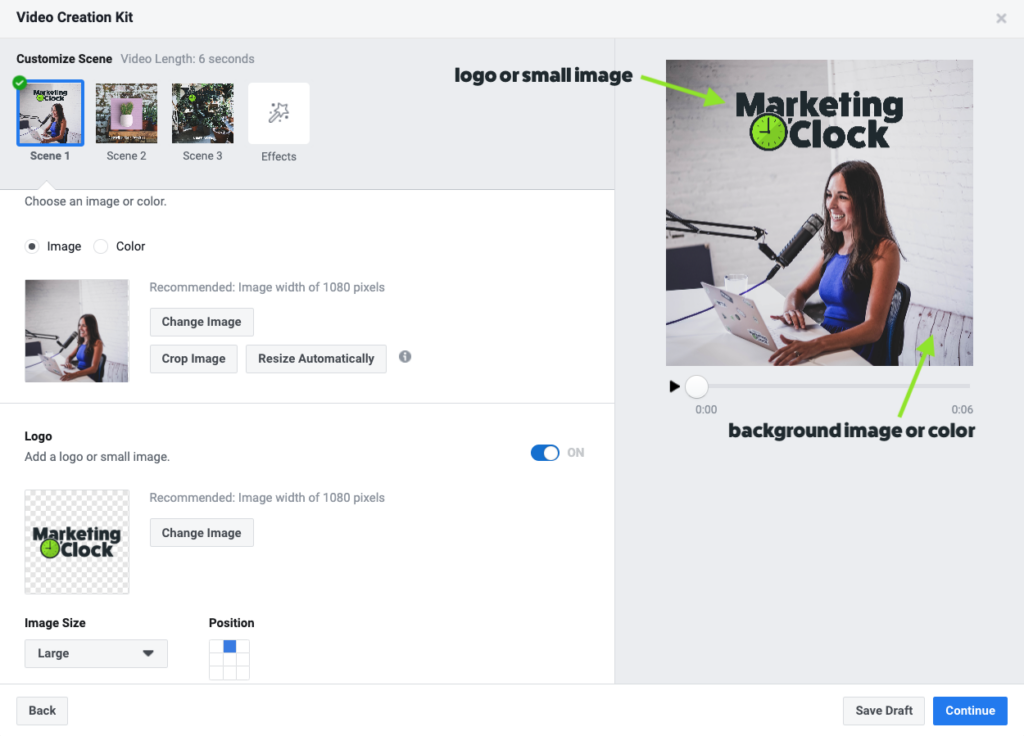Click the playback slider handle
Viewport: 1024px width, 736px height.
(697, 387)
